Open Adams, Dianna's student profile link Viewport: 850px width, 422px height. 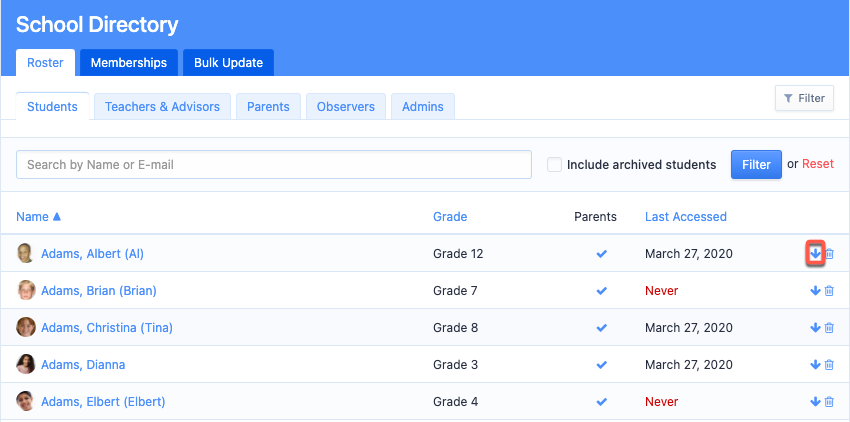pyautogui.click(x=83, y=365)
